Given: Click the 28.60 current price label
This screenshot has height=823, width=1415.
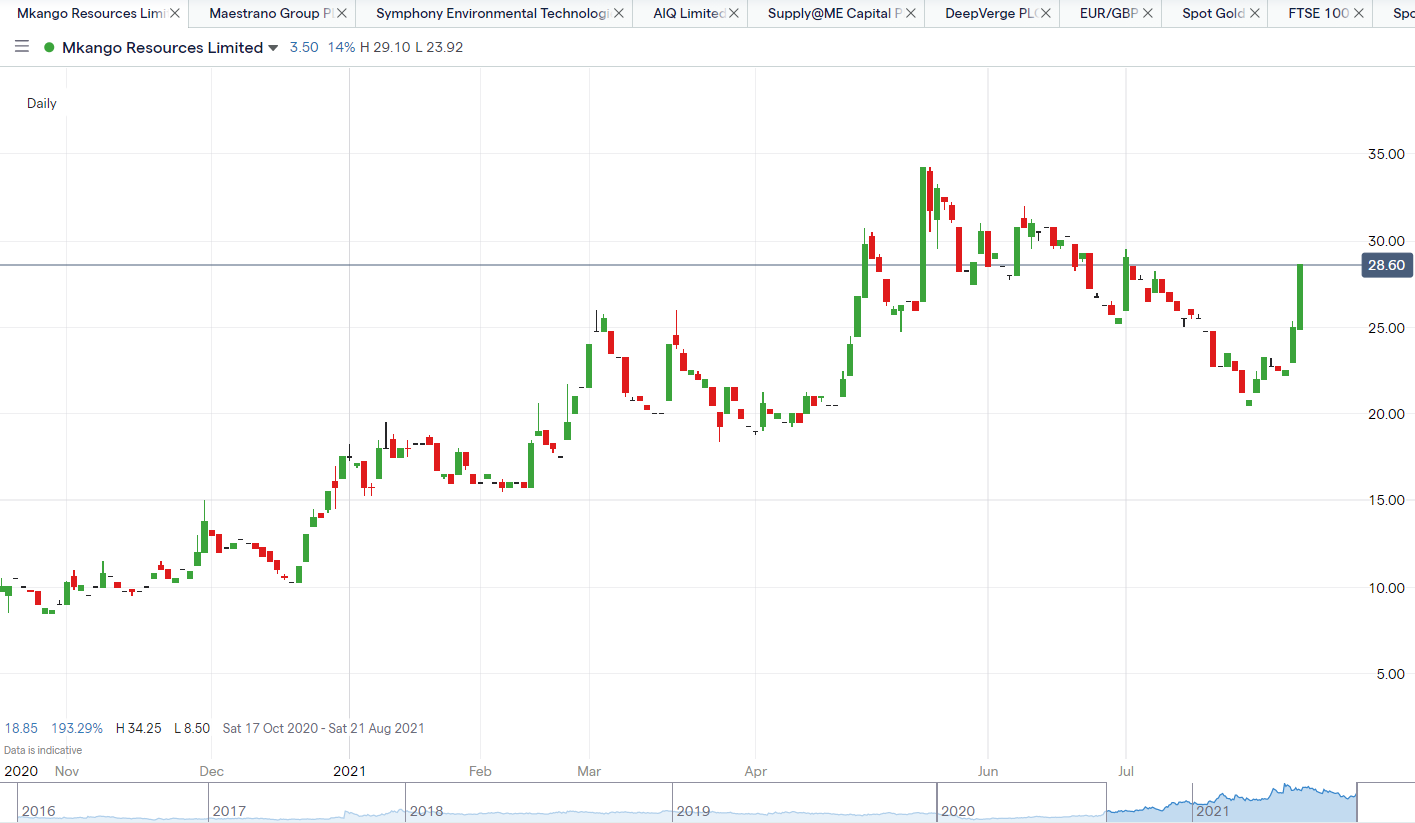Looking at the screenshot, I should [1385, 265].
